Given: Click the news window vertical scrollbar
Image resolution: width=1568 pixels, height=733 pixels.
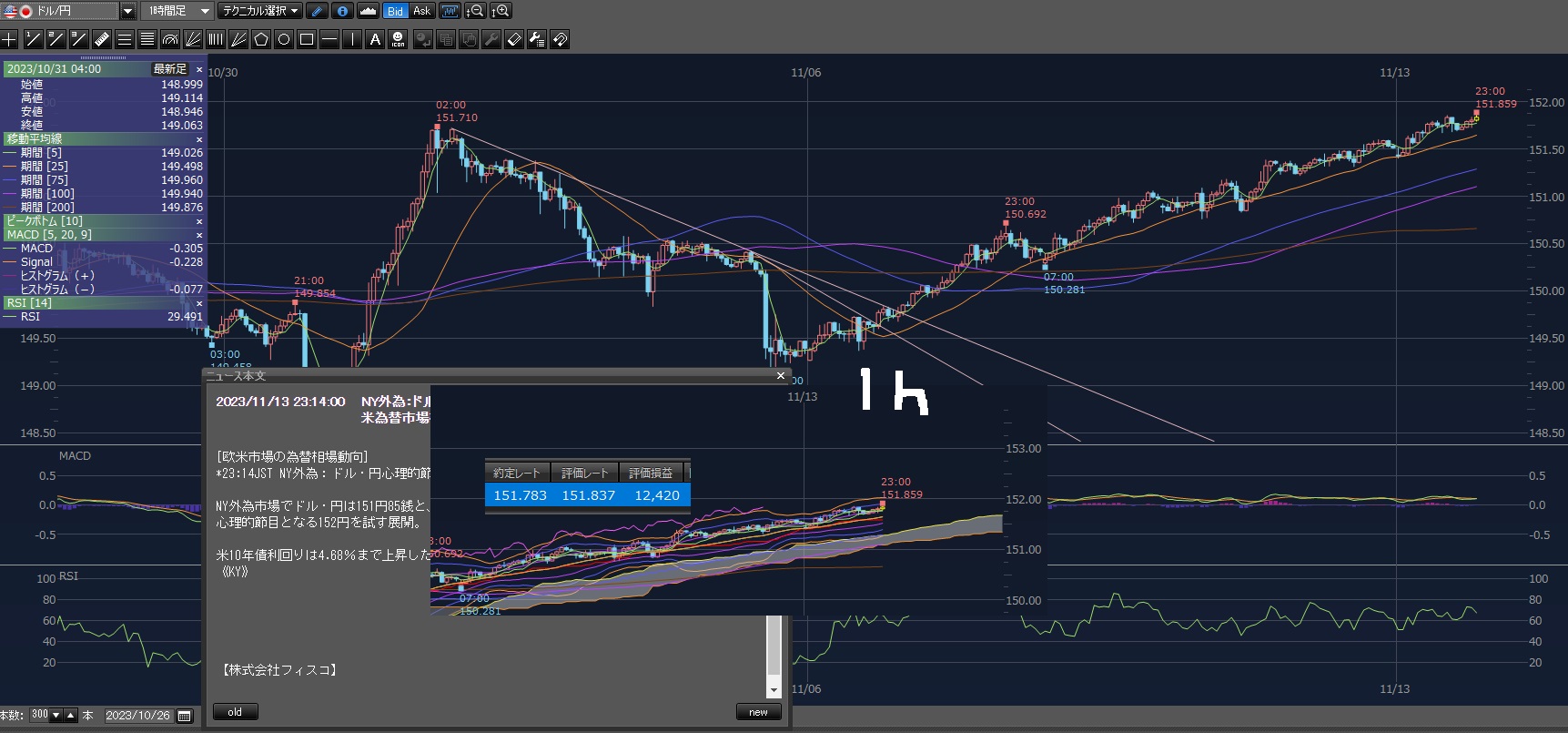Looking at the screenshot, I should (x=774, y=657).
